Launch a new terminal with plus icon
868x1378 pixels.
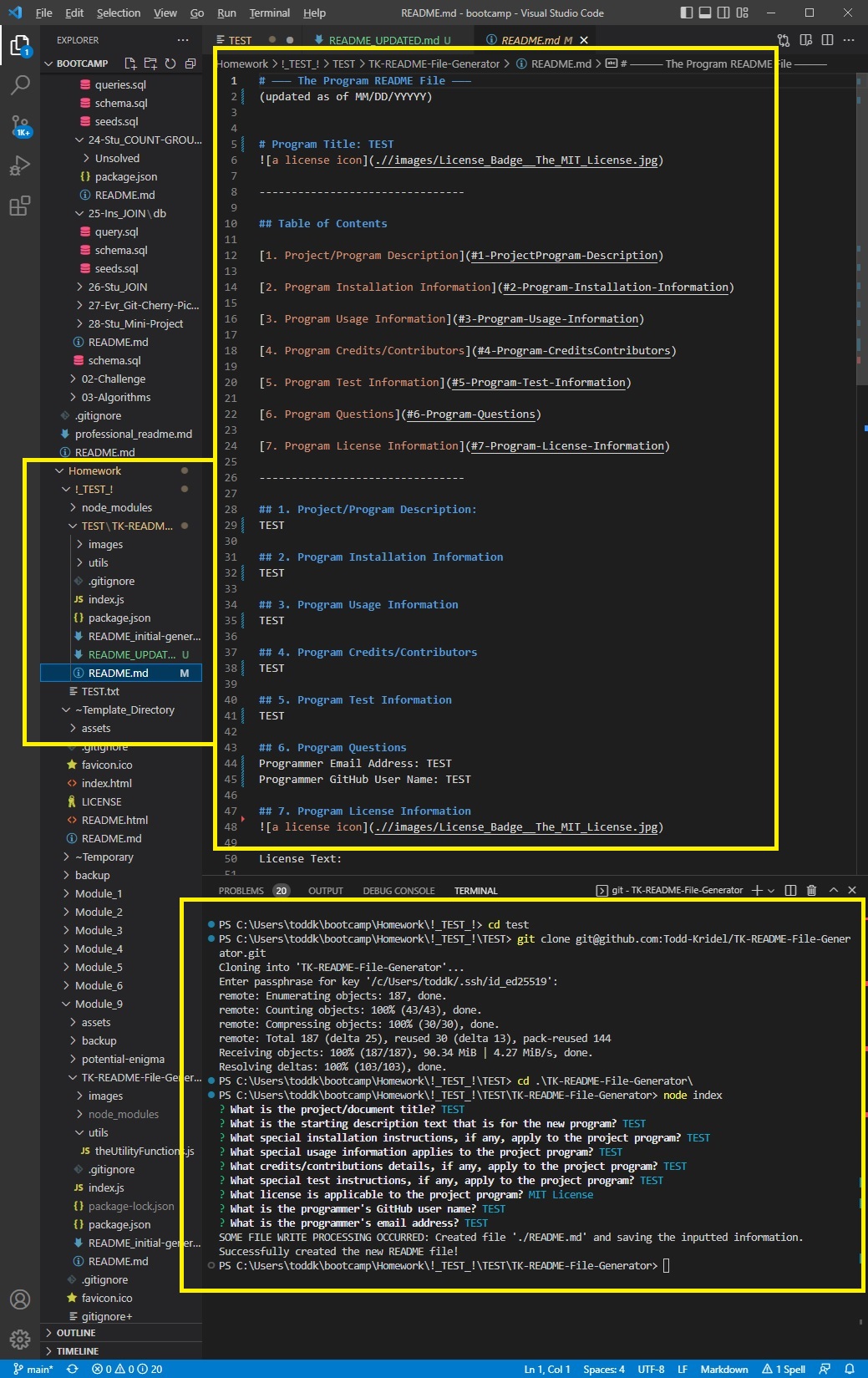[x=757, y=891]
